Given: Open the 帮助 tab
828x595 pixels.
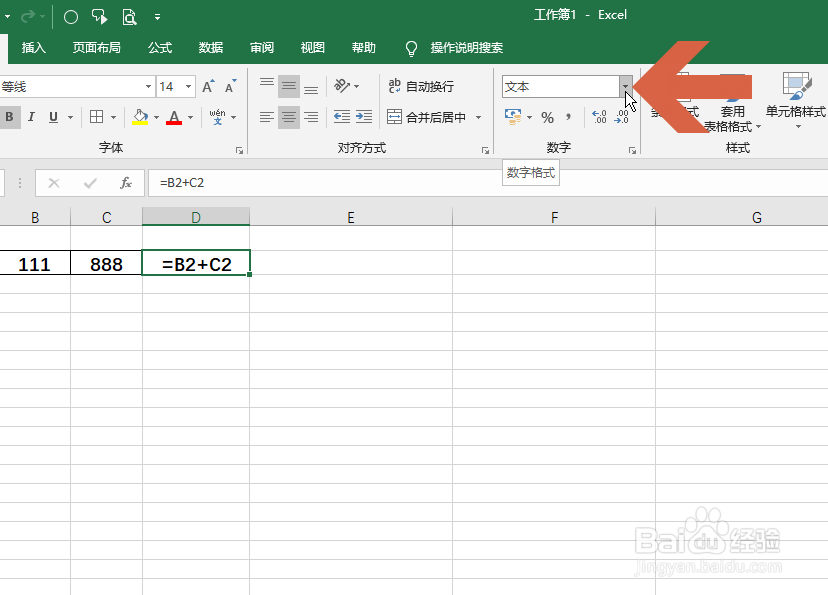Looking at the screenshot, I should 364,48.
